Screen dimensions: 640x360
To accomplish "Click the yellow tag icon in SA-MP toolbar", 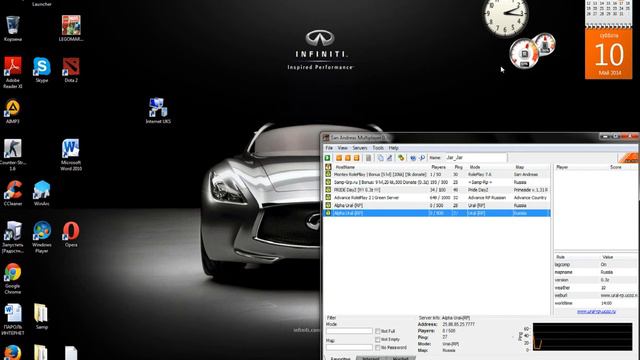I will tap(401, 158).
